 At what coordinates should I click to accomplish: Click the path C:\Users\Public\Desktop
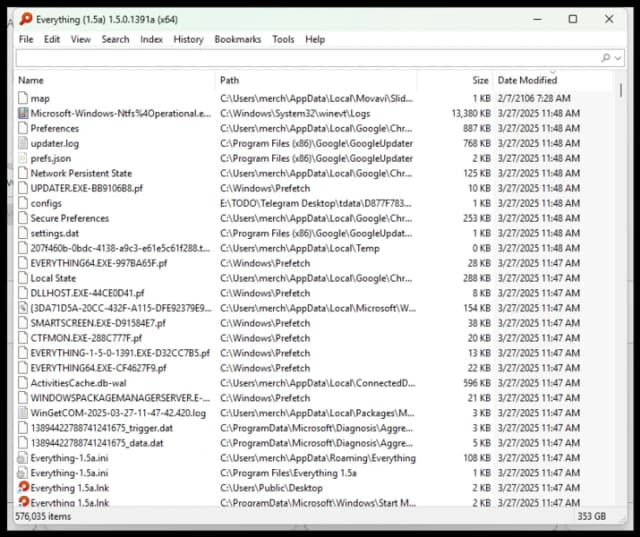[x=271, y=488]
